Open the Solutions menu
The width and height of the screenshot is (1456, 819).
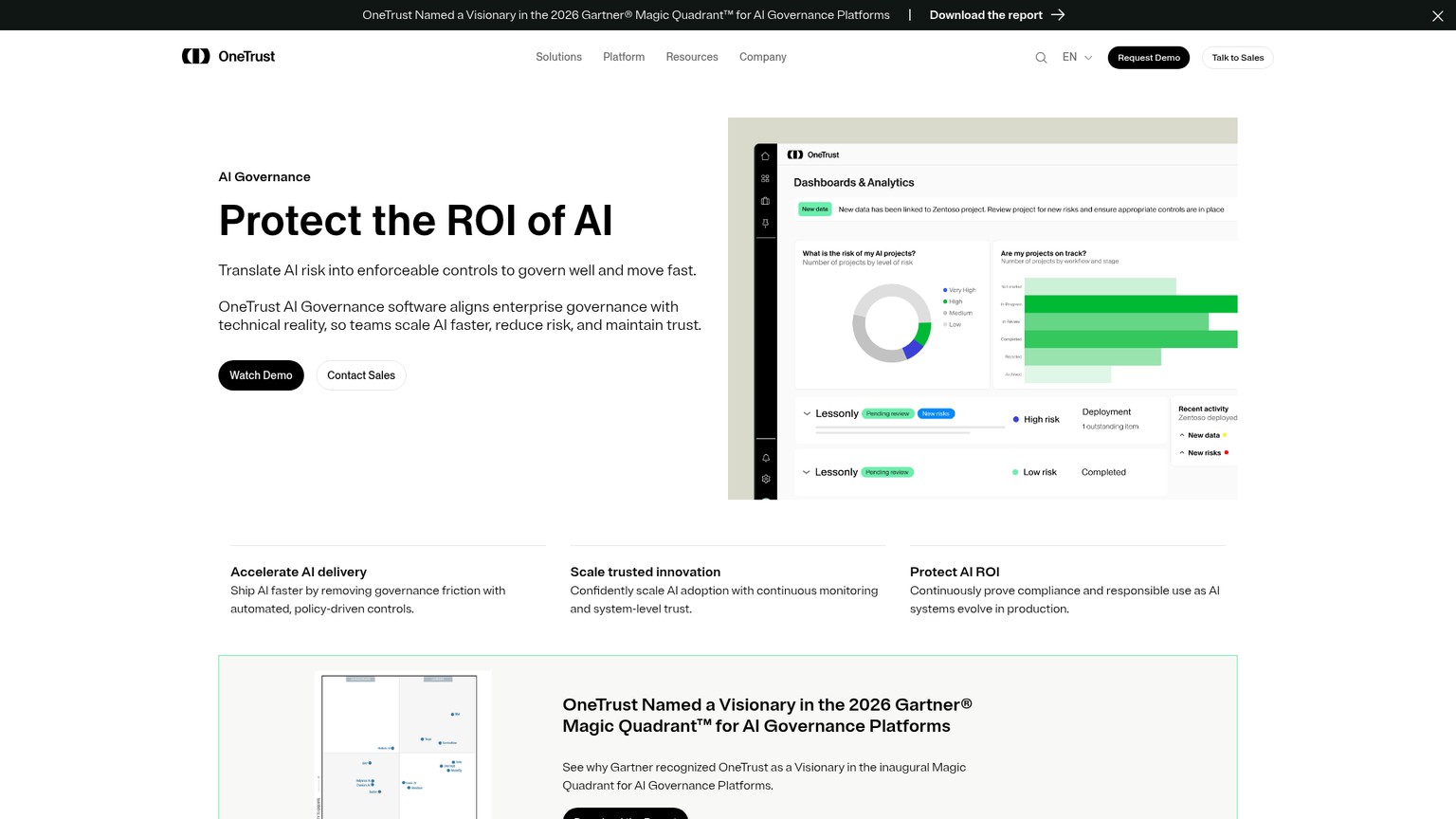coord(558,57)
